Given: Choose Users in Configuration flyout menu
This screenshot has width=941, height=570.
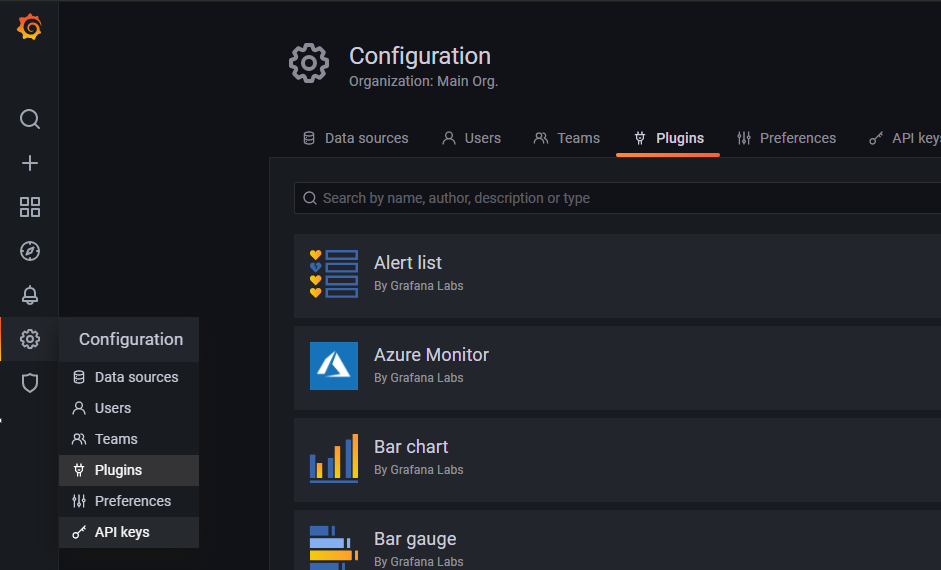Looking at the screenshot, I should click(x=128, y=408).
